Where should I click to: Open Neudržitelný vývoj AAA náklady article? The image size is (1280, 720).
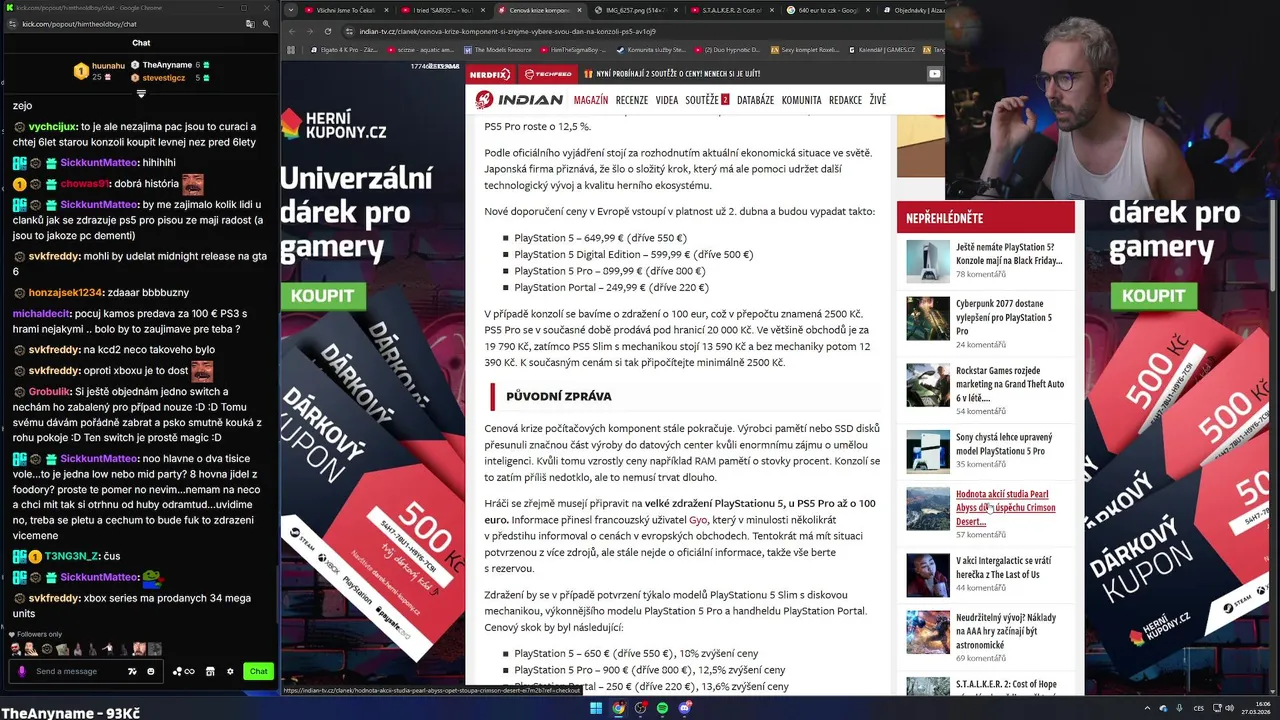click(1006, 631)
